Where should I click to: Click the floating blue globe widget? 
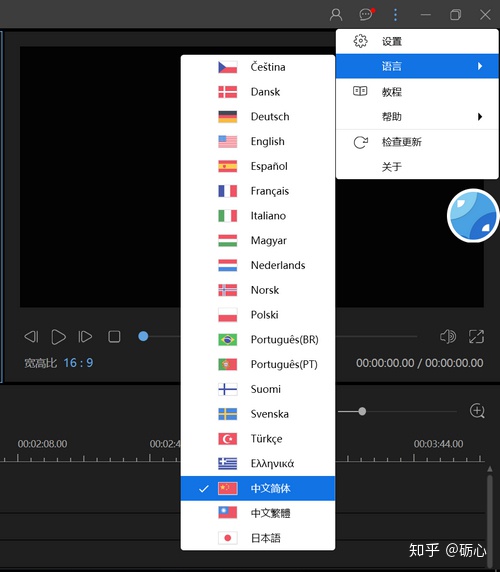coord(473,216)
